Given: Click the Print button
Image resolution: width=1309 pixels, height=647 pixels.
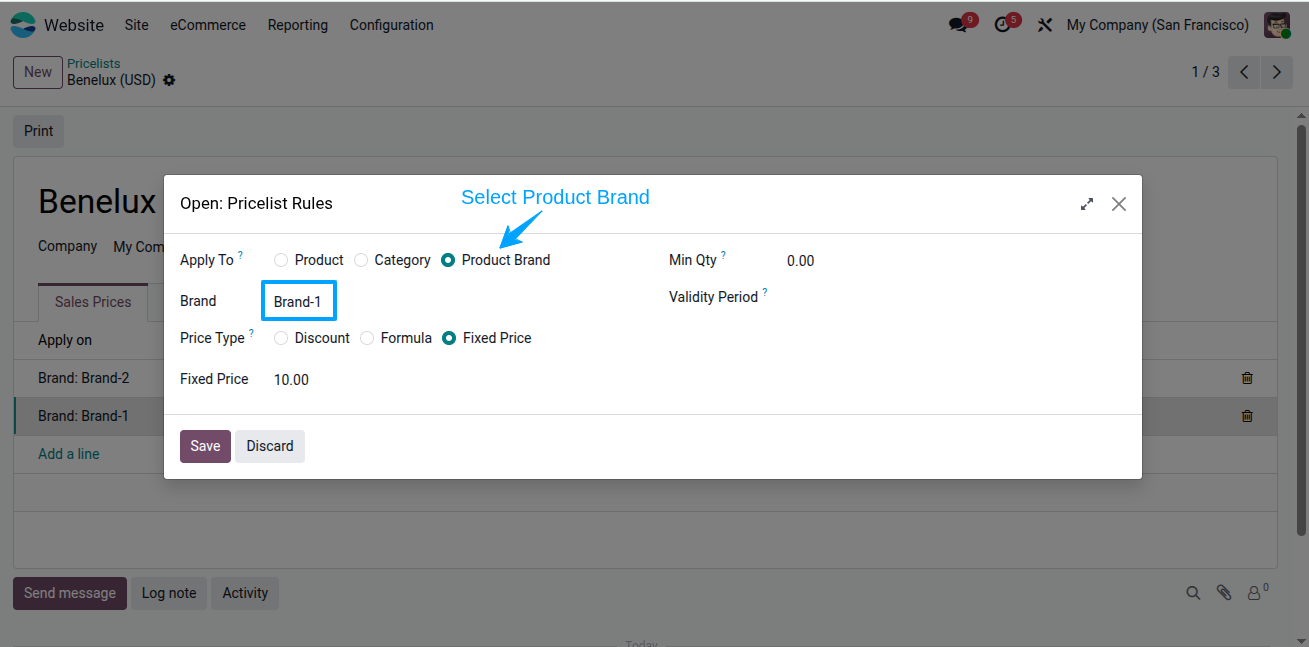Looking at the screenshot, I should 39,131.
